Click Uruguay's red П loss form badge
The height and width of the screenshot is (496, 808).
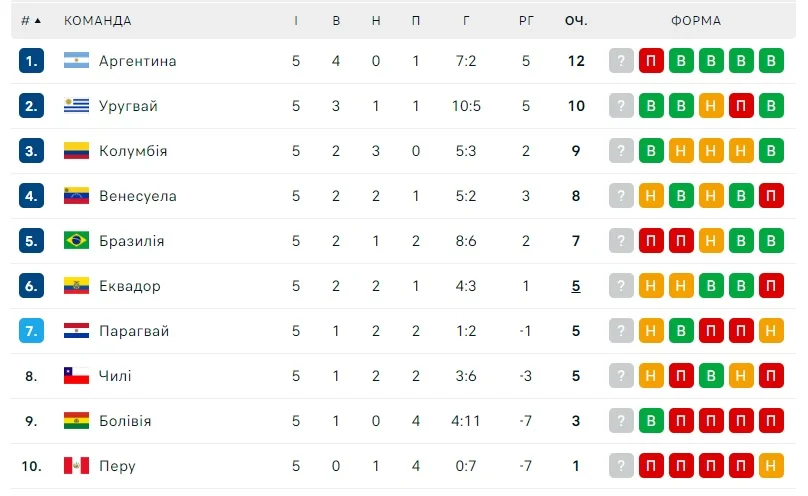coord(741,106)
